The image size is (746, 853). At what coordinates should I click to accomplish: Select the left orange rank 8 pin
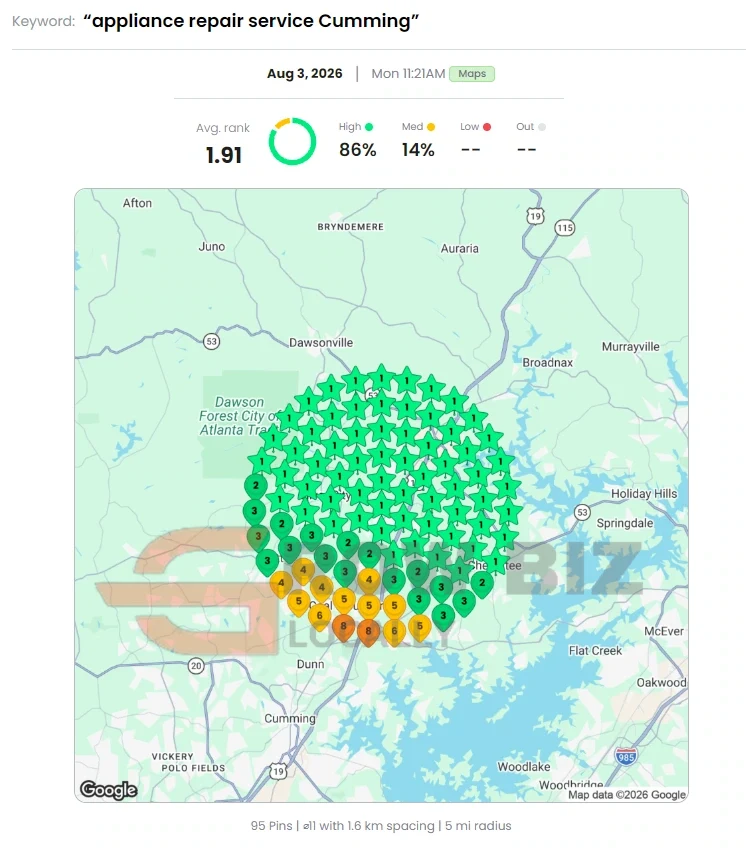coord(343,627)
